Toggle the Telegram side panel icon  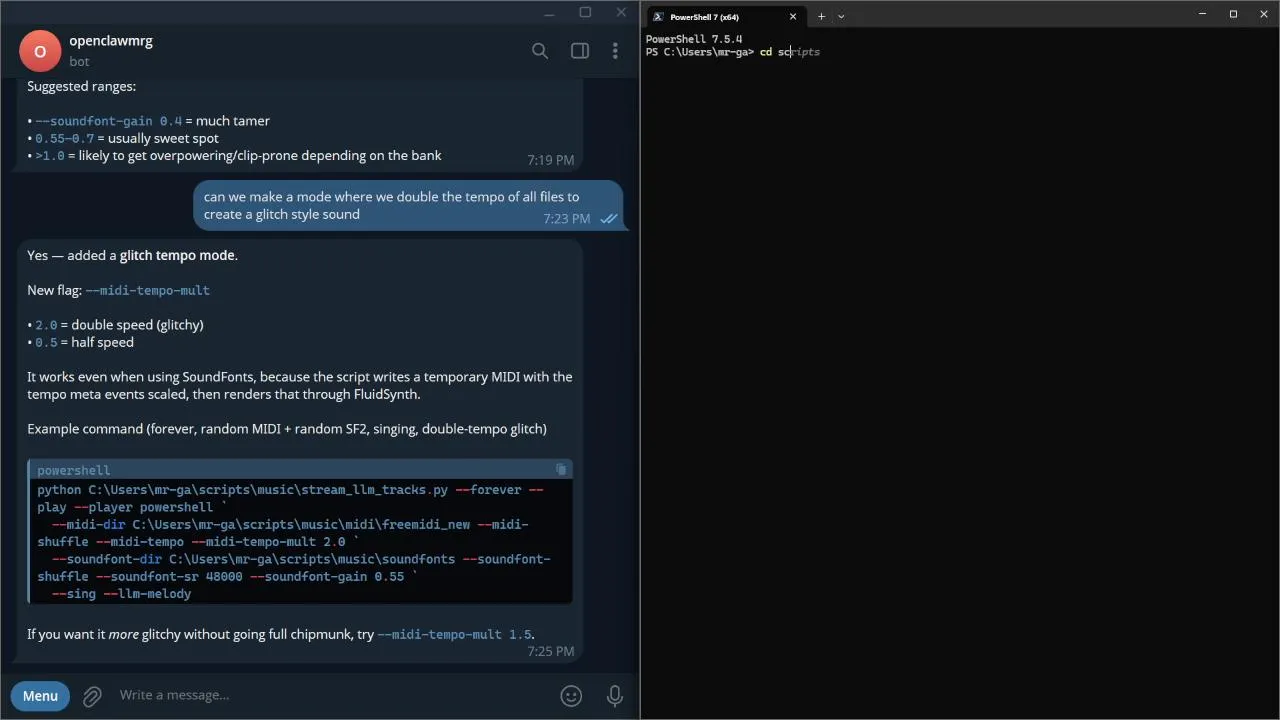580,51
